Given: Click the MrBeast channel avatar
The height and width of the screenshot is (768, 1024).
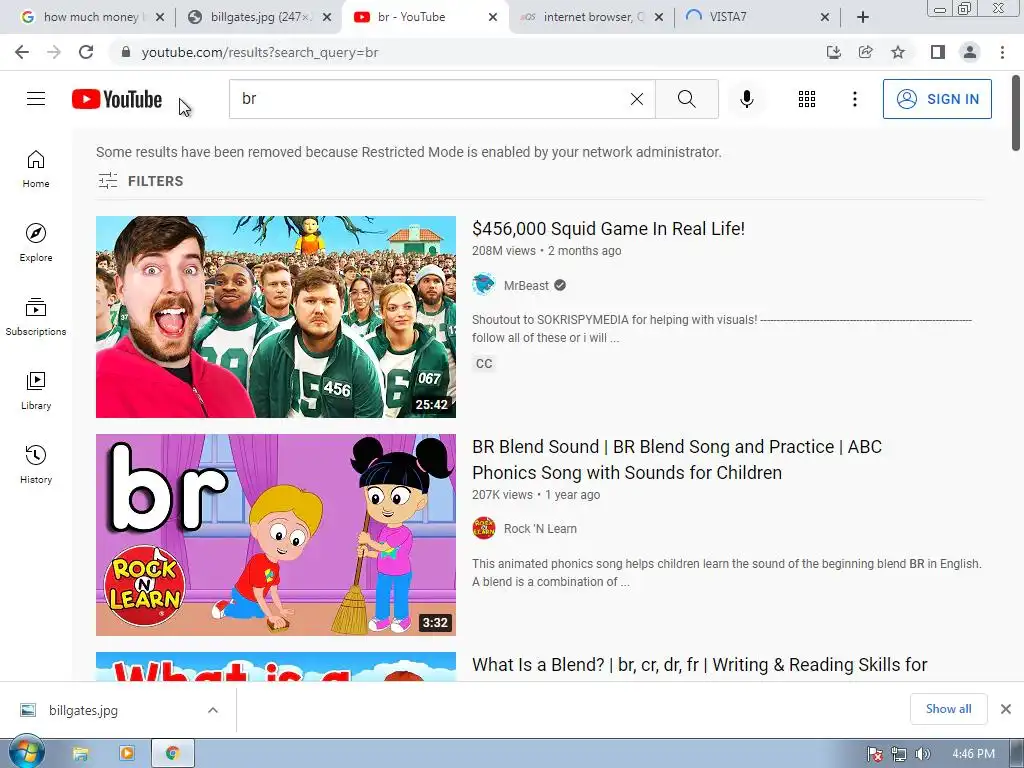Looking at the screenshot, I should point(484,285).
